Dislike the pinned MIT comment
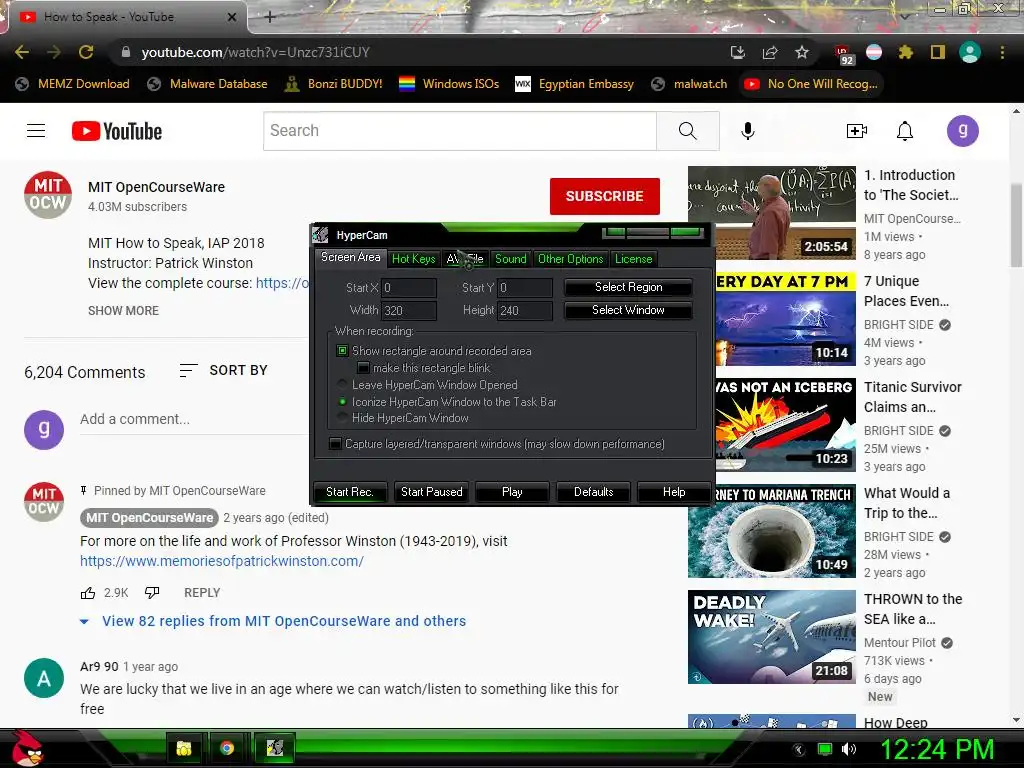Viewport: 1024px width, 768px height. click(152, 593)
